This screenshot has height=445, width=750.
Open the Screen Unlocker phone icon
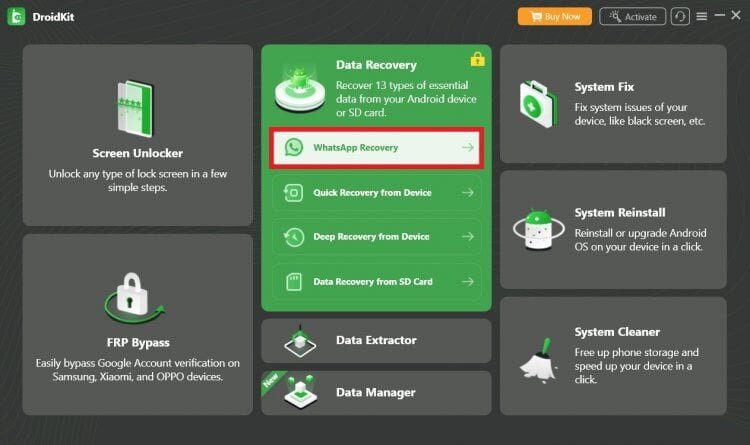pyautogui.click(x=136, y=108)
